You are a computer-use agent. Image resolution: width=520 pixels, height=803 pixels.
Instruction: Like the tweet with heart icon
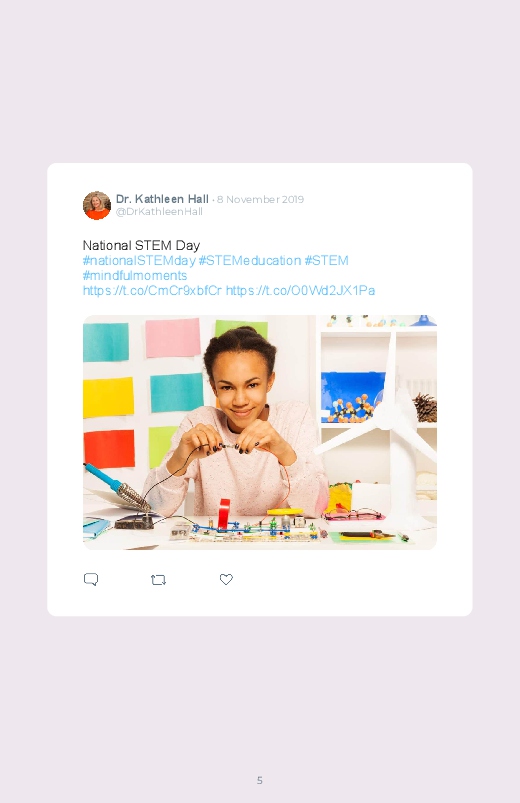(x=226, y=579)
